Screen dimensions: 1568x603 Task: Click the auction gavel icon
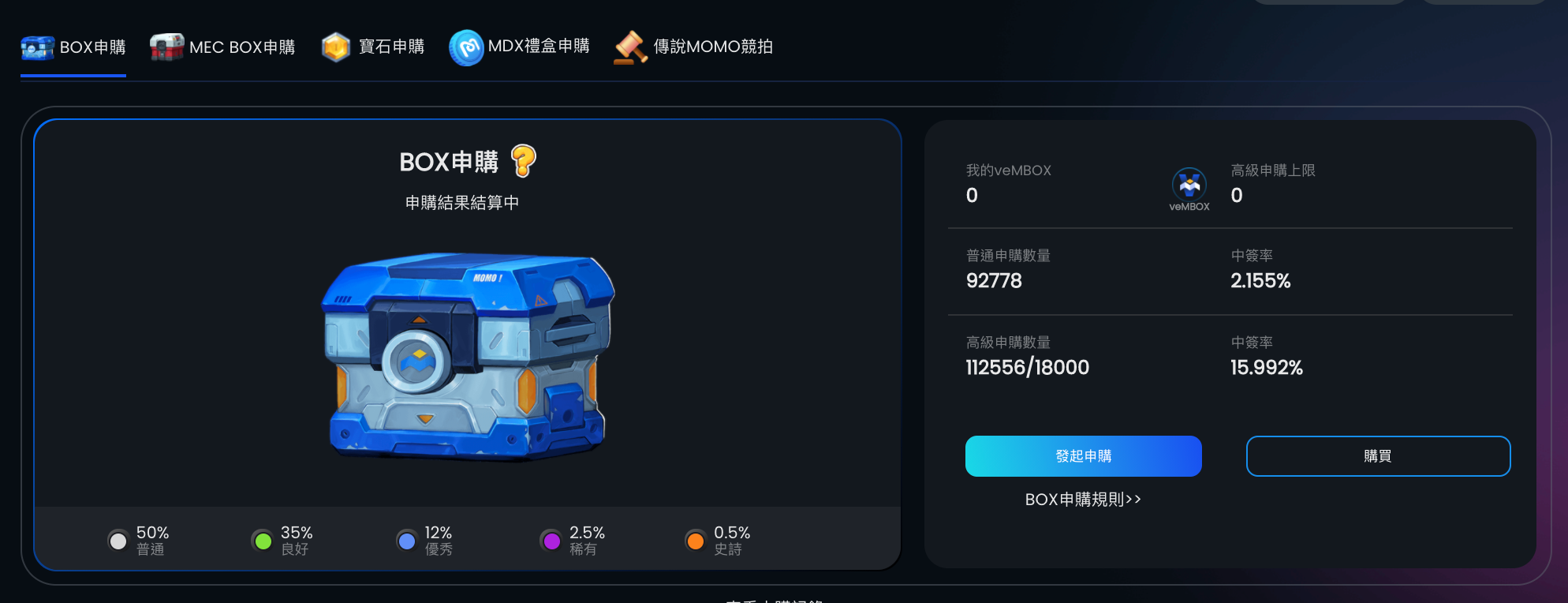[x=631, y=47]
